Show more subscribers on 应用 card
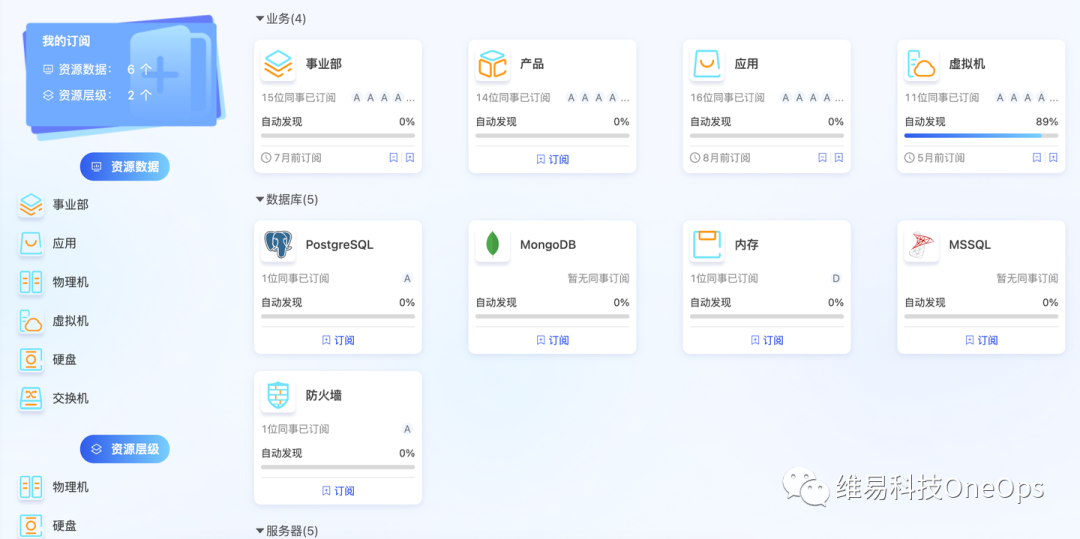The width and height of the screenshot is (1080, 539). point(840,98)
